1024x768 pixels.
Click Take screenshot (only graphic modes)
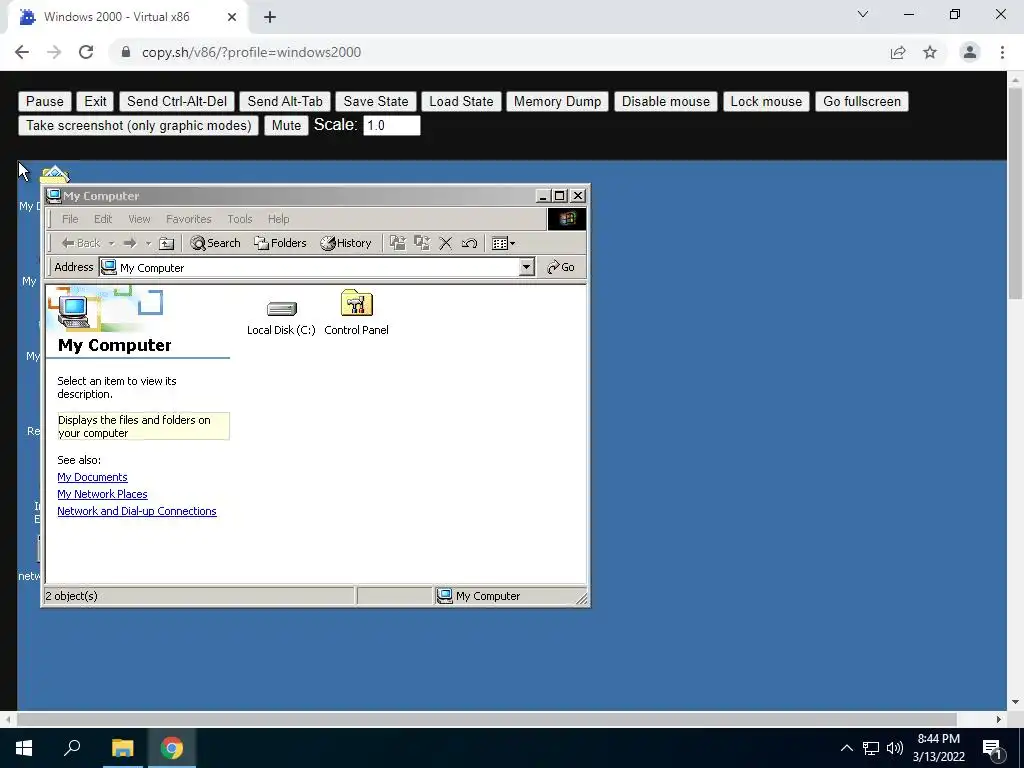coord(138,125)
